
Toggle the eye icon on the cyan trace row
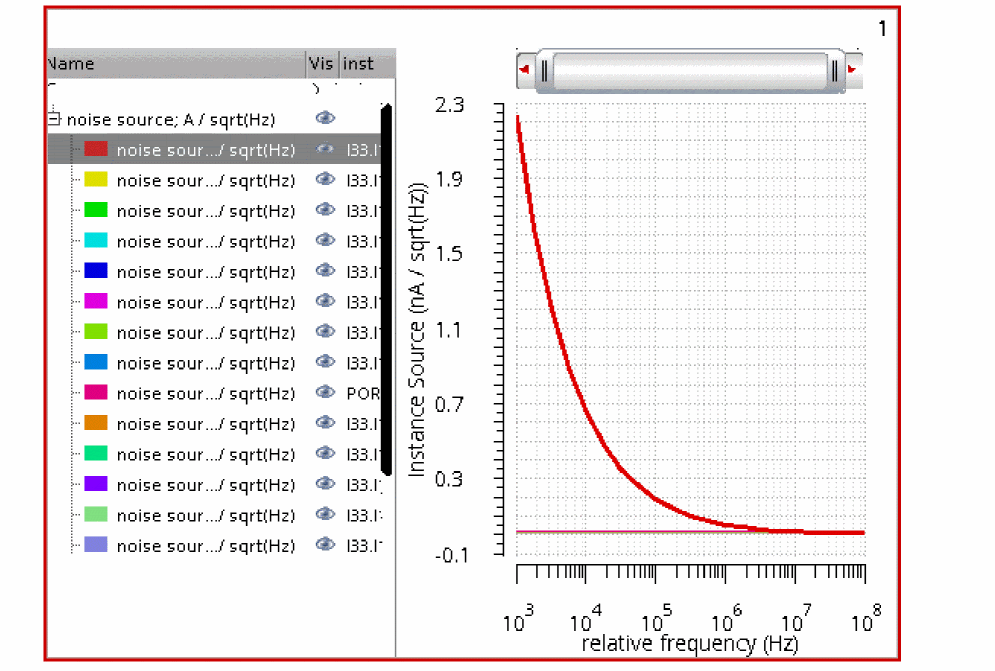click(325, 240)
